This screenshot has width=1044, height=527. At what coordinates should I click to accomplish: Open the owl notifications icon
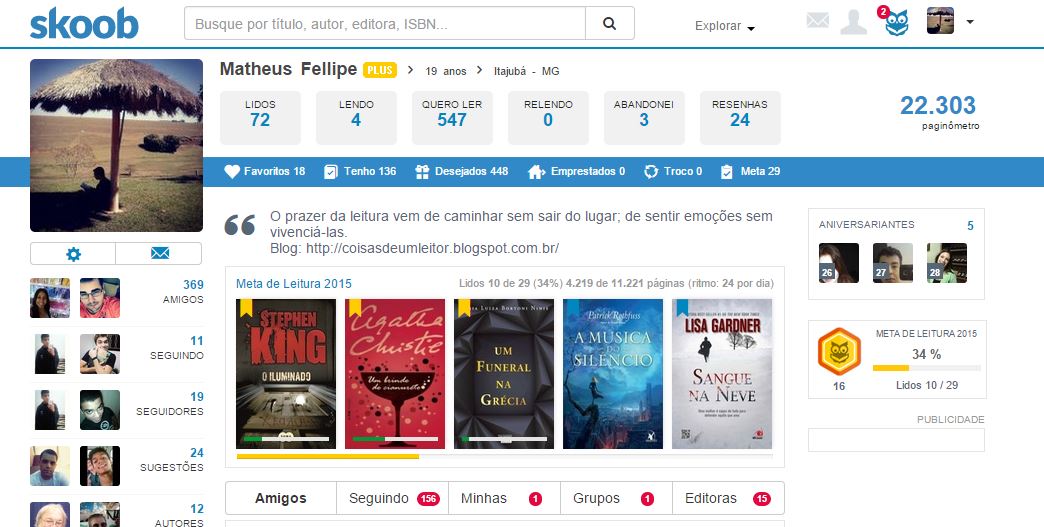(x=896, y=23)
